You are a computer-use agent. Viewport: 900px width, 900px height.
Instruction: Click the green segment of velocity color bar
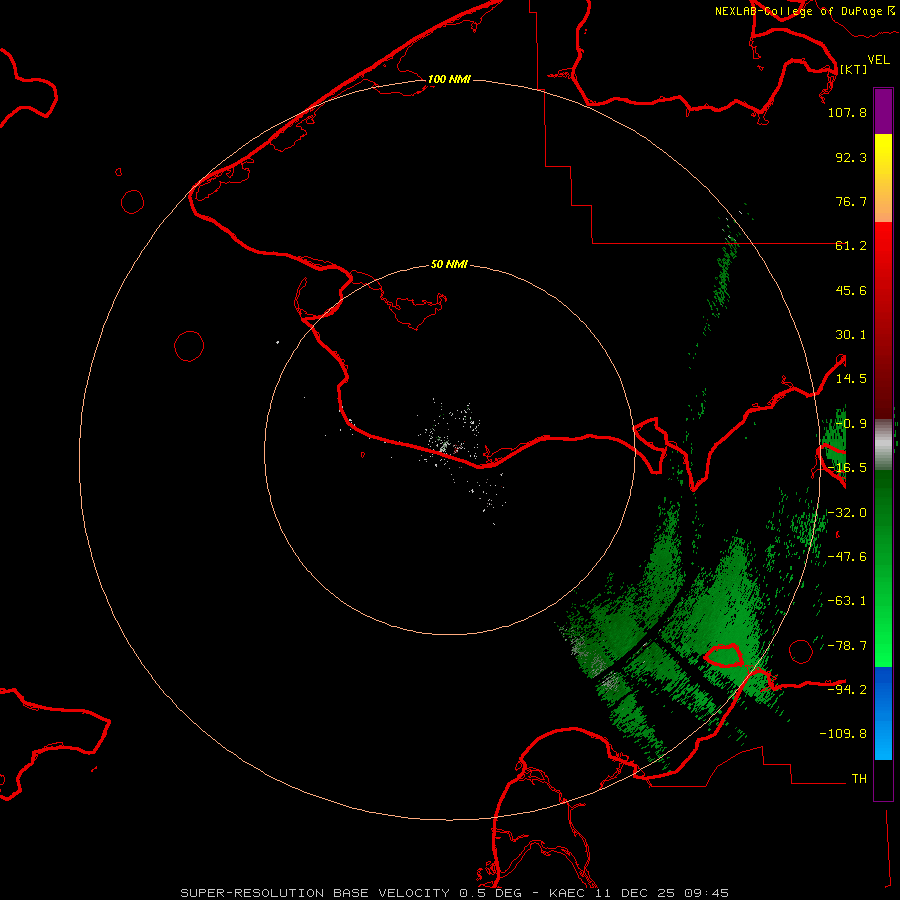coord(883,568)
